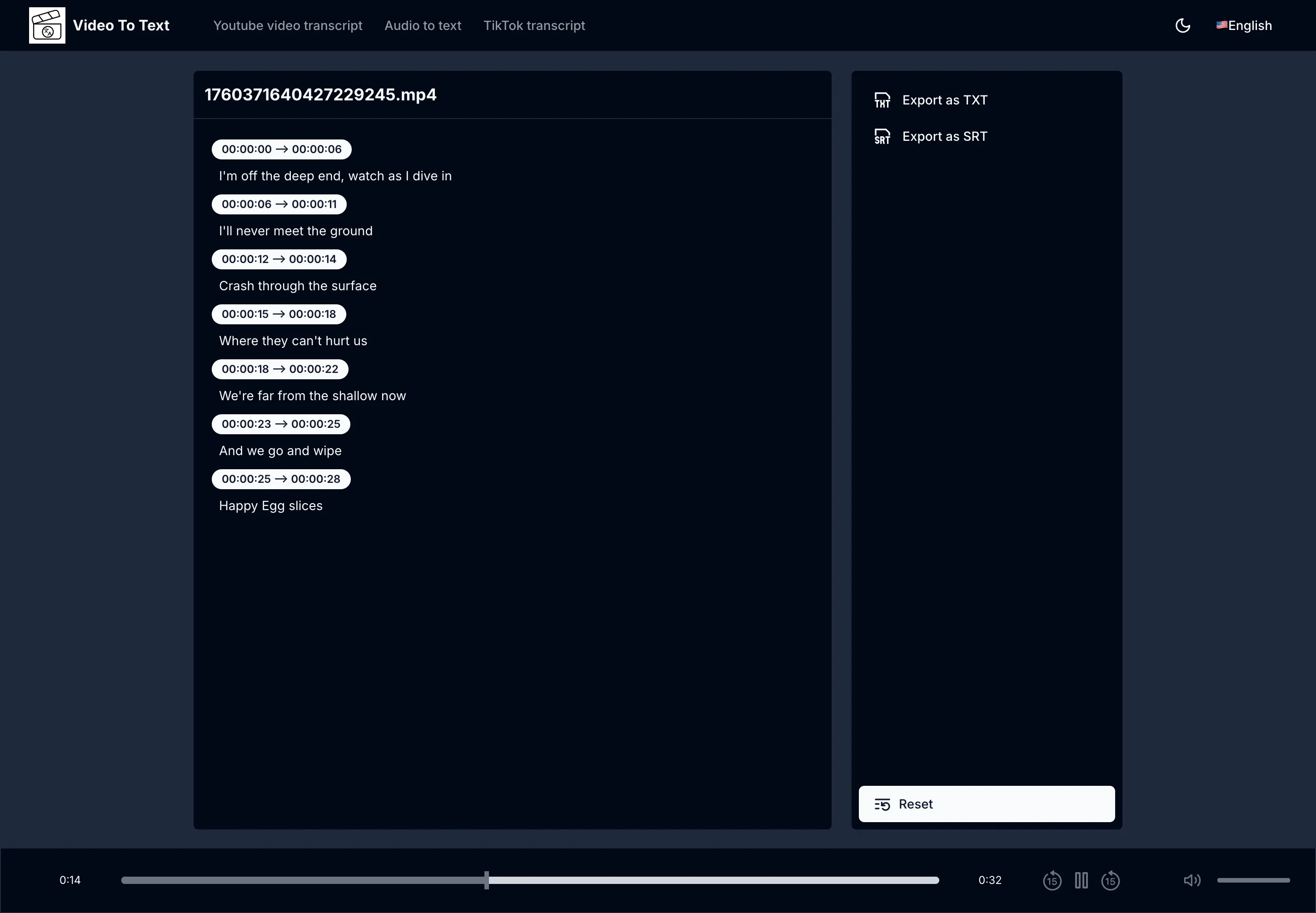Expand Audio to text section

(423, 25)
